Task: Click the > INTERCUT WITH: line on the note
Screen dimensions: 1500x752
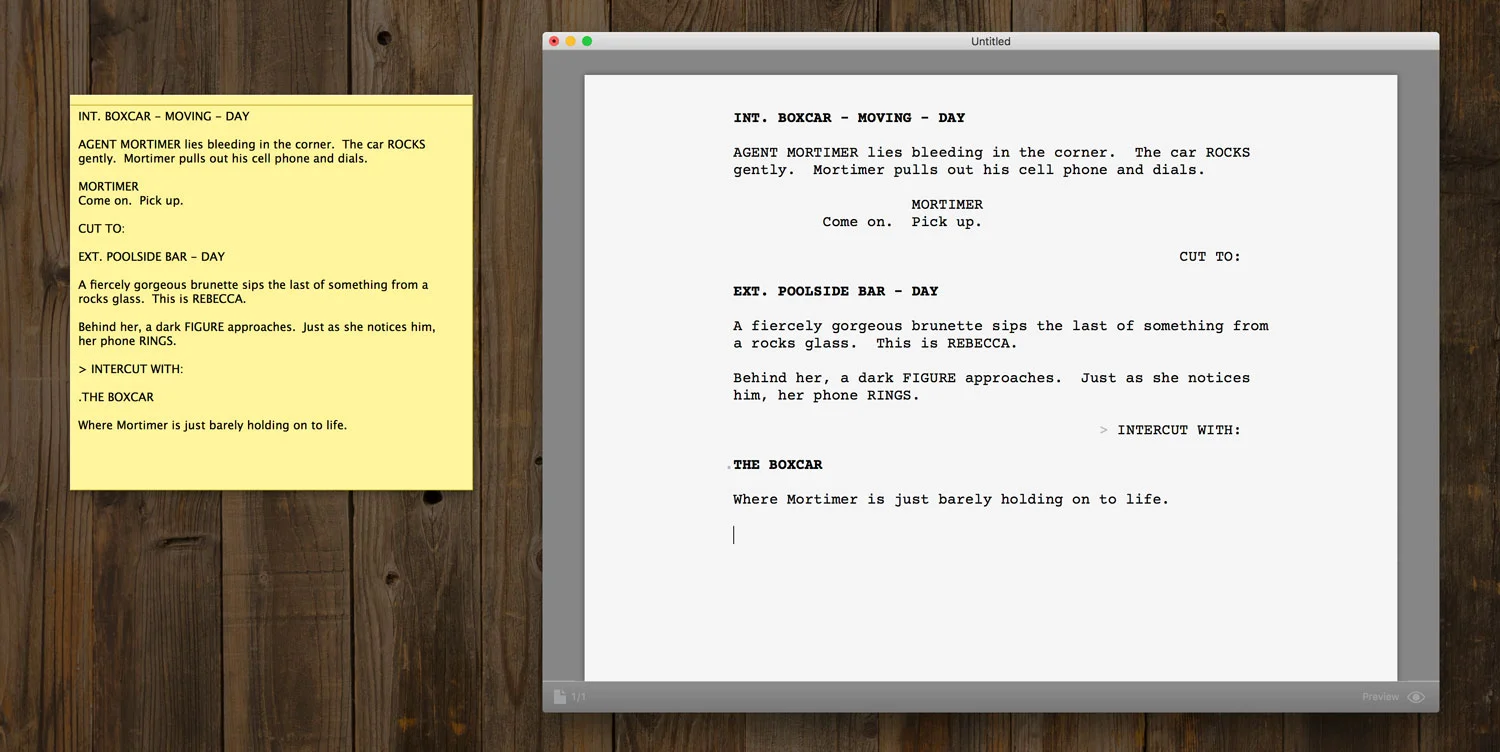Action: (130, 368)
